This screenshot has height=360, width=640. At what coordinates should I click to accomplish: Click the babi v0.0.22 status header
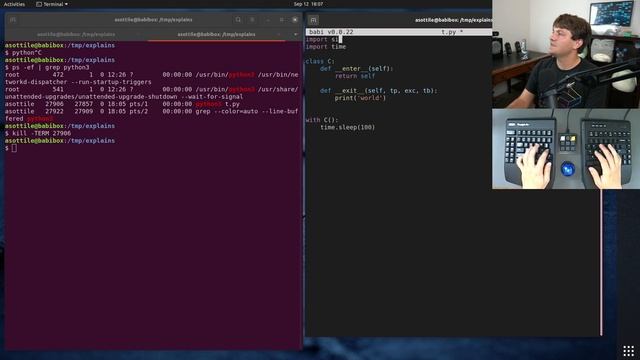(x=331, y=32)
